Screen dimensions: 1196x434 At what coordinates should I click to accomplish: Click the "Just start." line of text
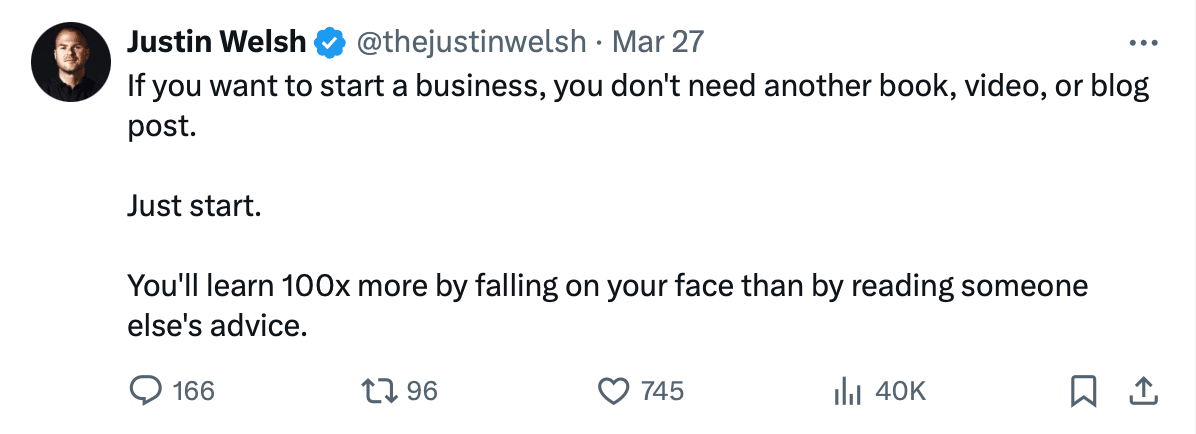193,207
